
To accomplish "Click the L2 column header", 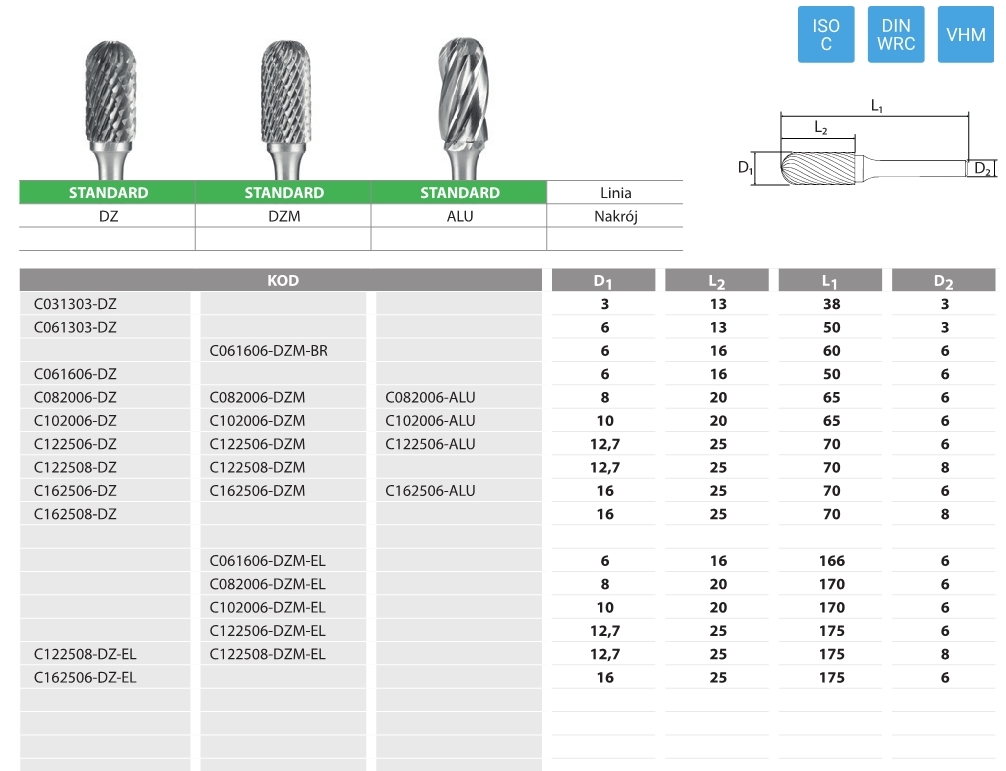I will 717,281.
